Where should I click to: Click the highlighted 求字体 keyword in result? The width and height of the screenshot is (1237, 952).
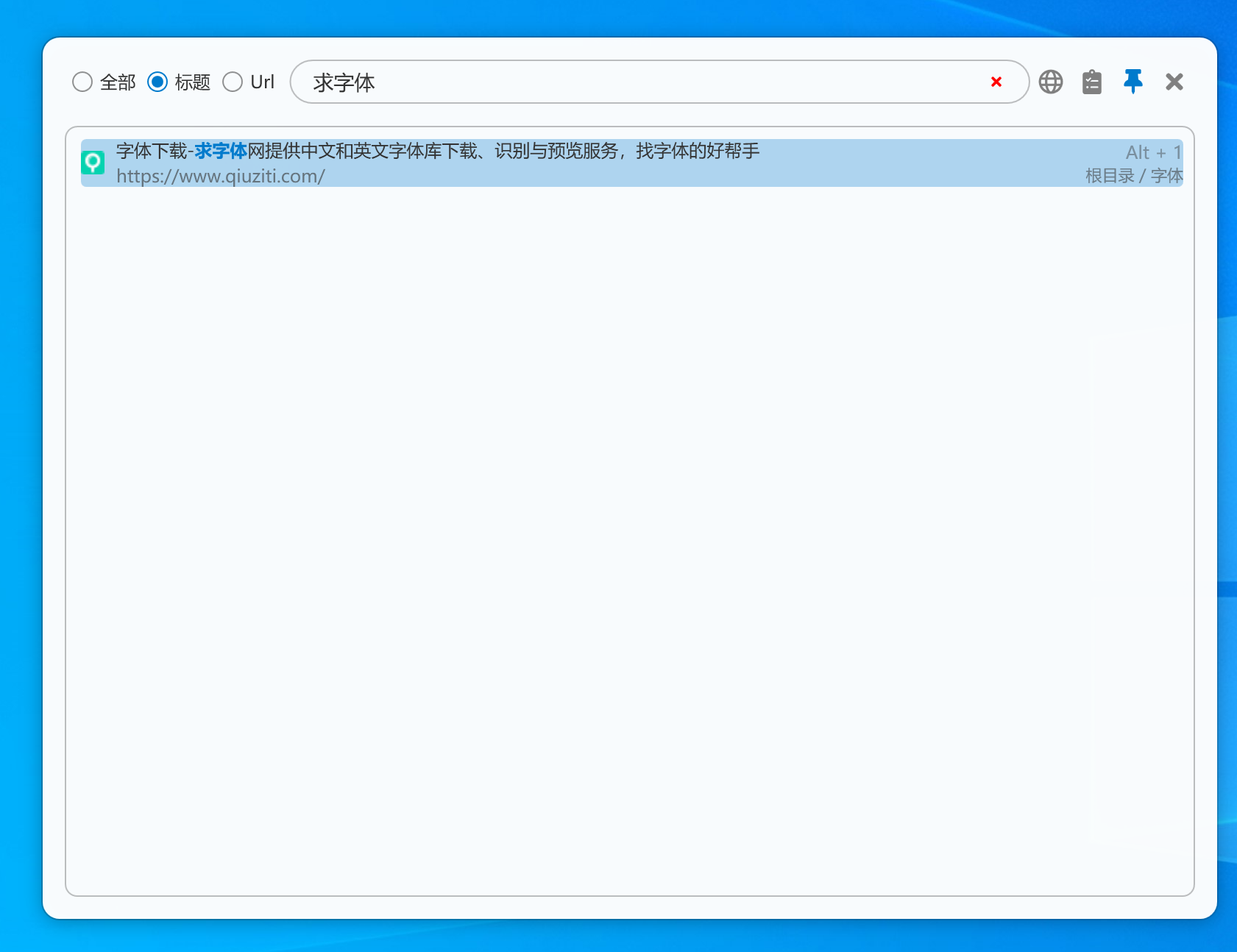[x=220, y=151]
